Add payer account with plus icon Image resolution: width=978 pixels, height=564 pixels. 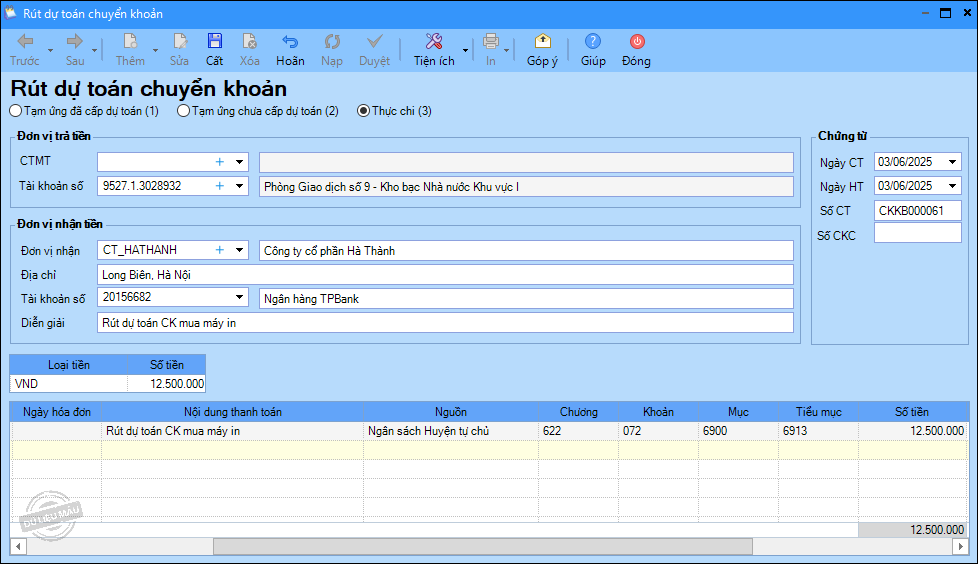[x=220, y=186]
